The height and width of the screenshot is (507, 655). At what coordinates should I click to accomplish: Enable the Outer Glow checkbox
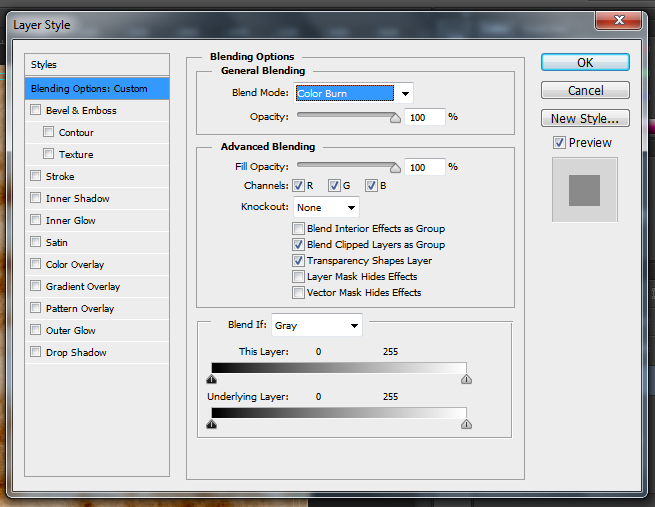point(36,330)
